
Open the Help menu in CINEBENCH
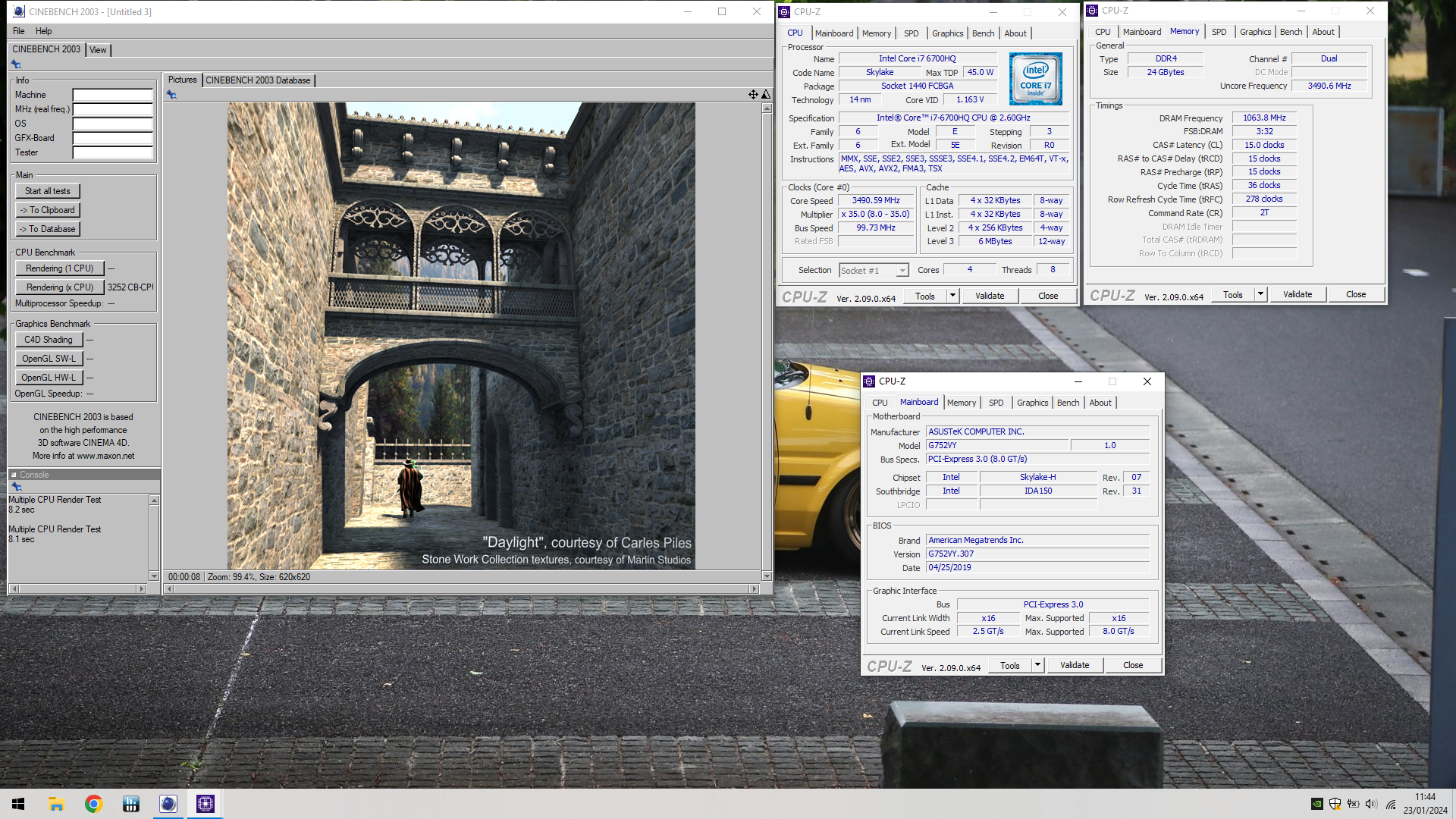44,31
